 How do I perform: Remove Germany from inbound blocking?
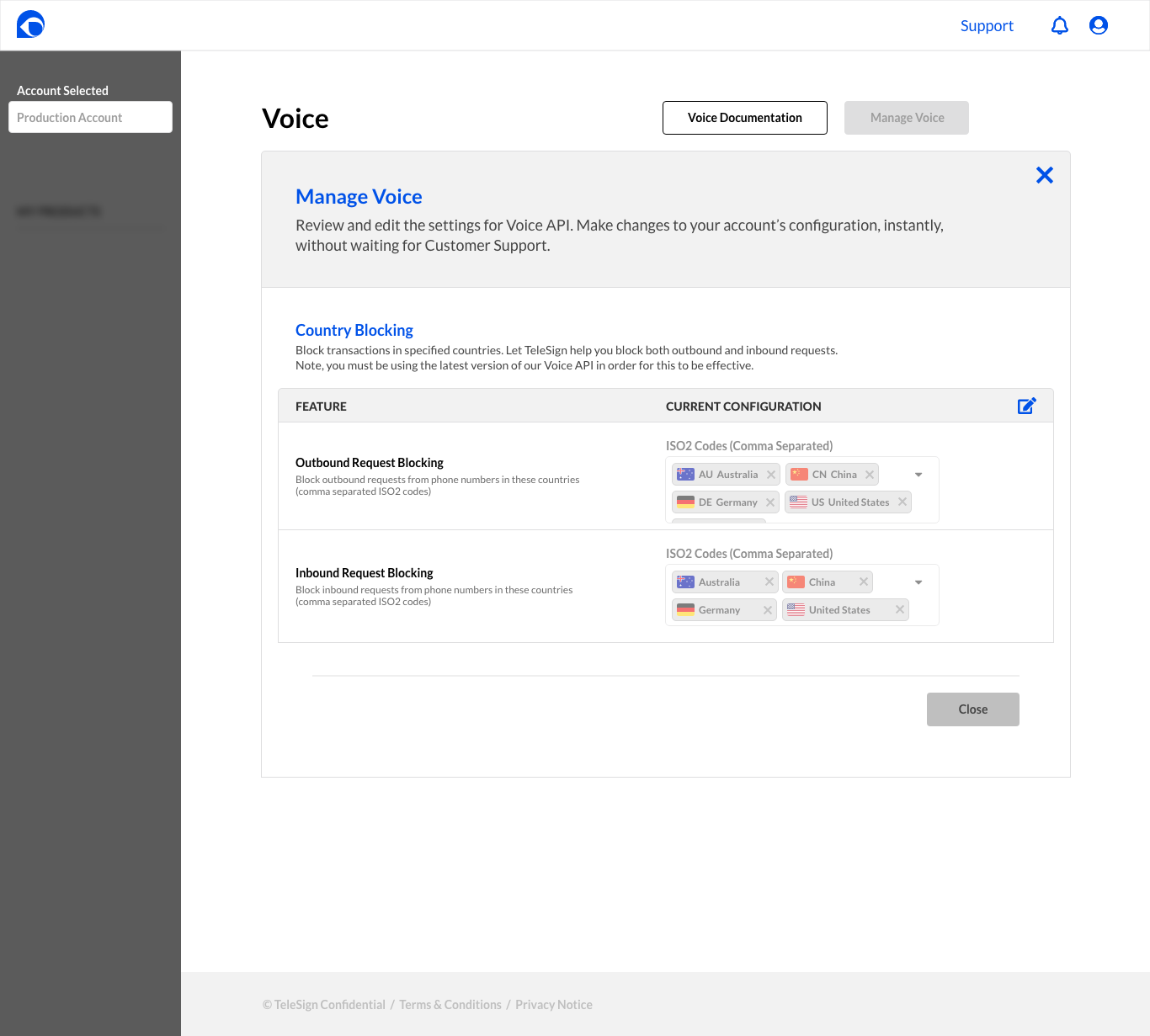(x=768, y=610)
